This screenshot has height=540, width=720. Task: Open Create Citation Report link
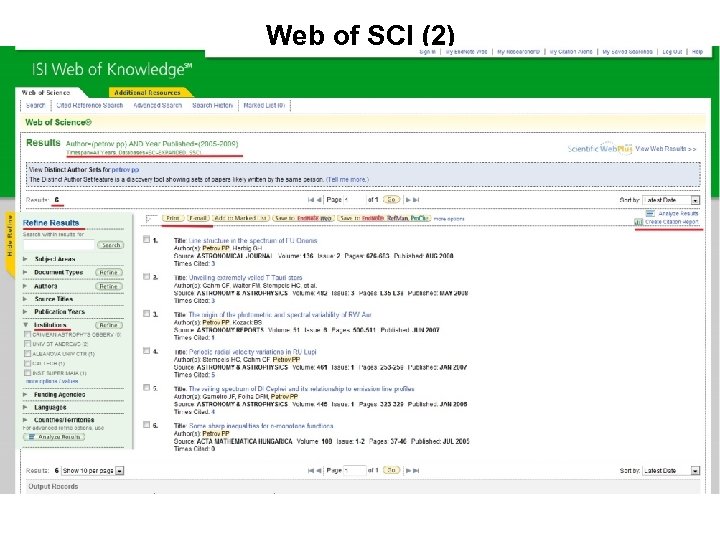[x=672, y=222]
